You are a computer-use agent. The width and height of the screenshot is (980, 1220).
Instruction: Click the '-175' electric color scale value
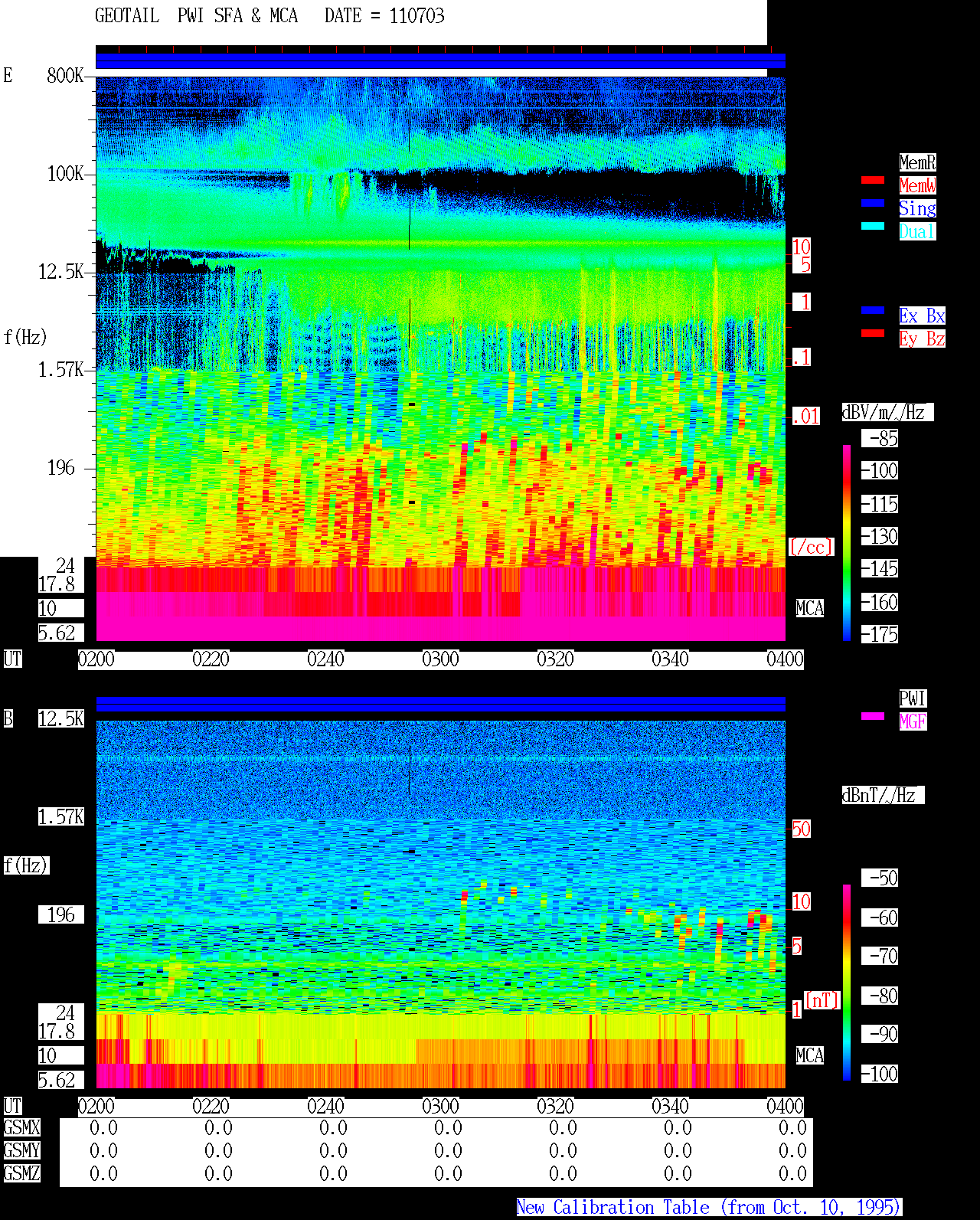[x=880, y=634]
